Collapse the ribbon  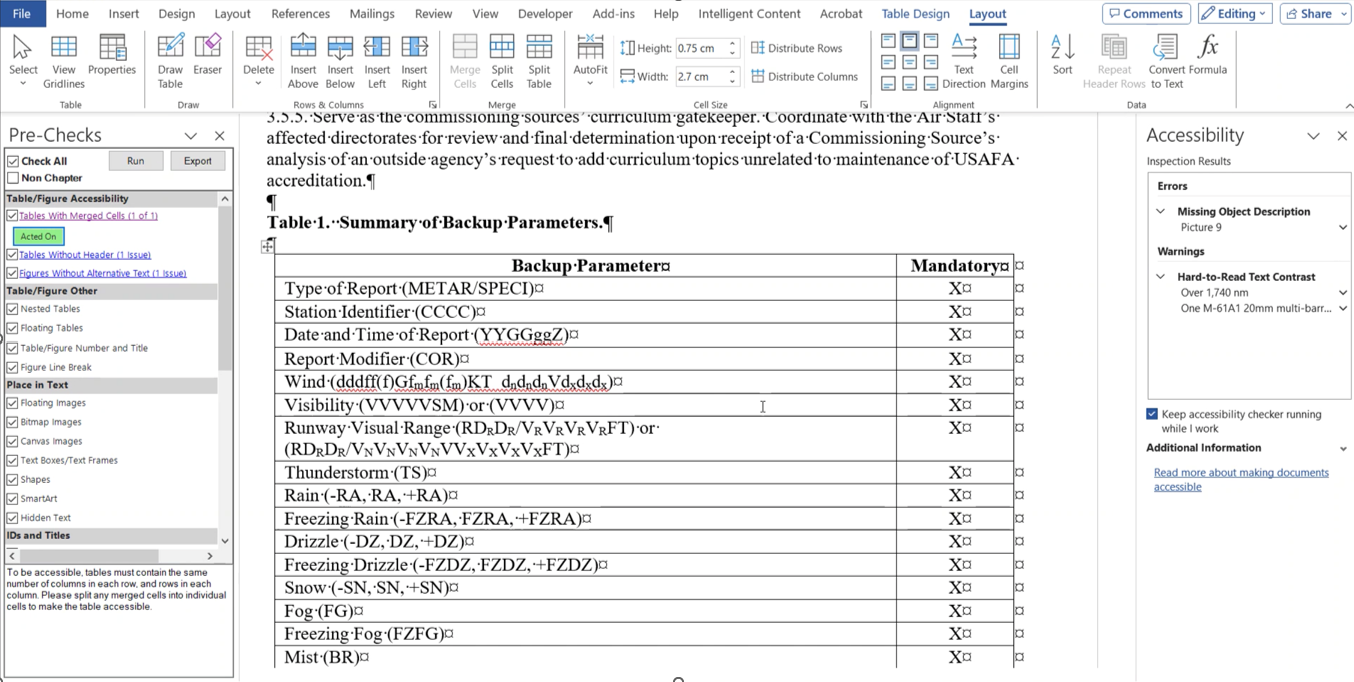pos(1348,105)
